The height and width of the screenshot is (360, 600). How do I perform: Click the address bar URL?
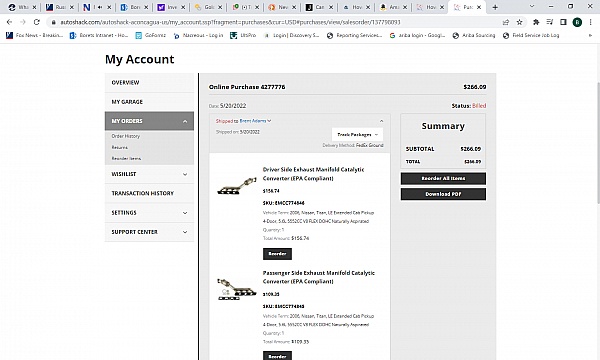coord(230,22)
